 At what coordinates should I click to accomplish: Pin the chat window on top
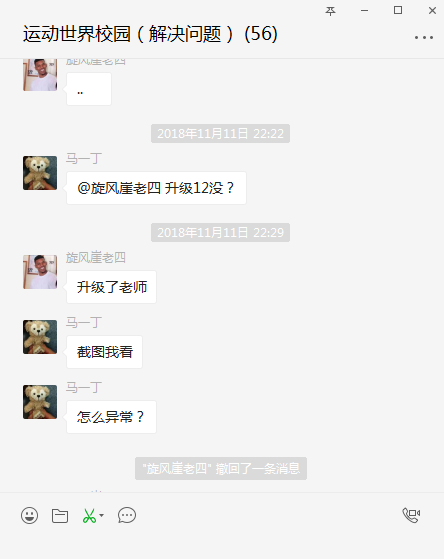[330, 11]
